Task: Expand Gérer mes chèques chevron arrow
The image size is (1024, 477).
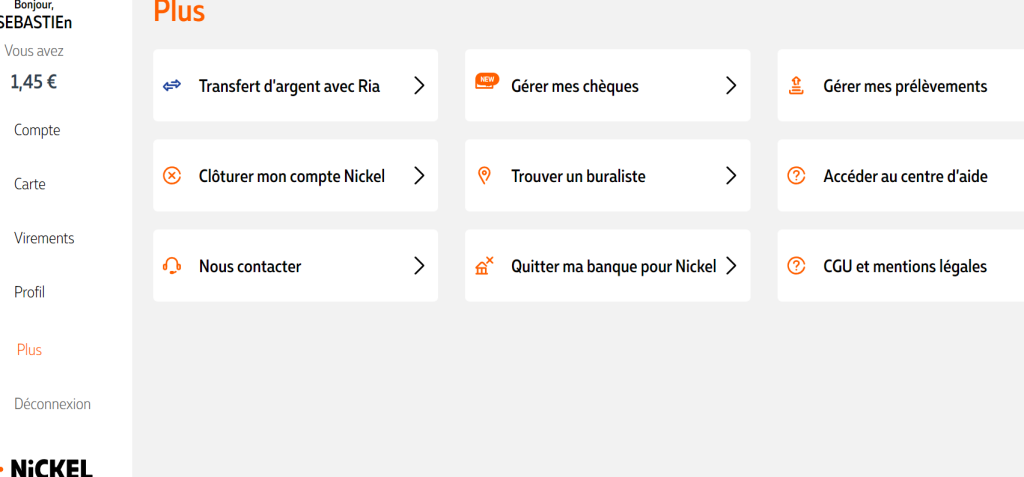Action: point(731,86)
